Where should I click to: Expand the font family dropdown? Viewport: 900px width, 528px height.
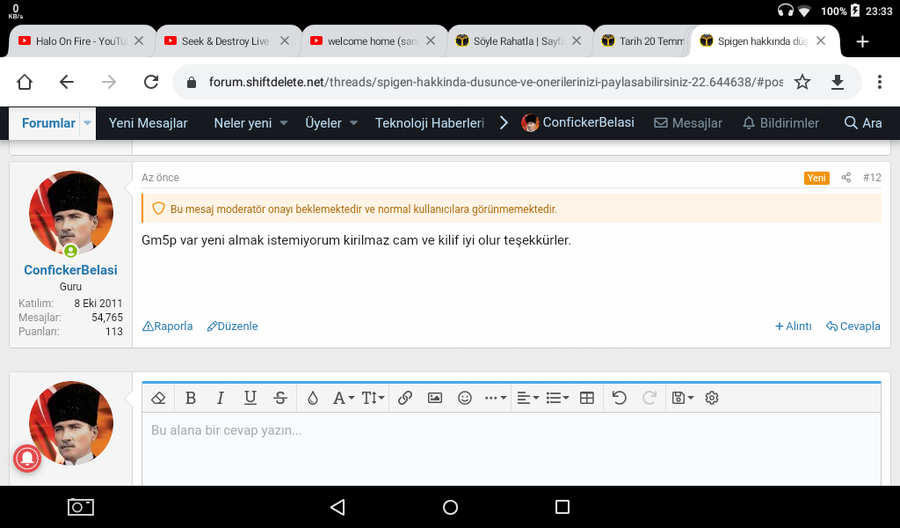pyautogui.click(x=343, y=398)
